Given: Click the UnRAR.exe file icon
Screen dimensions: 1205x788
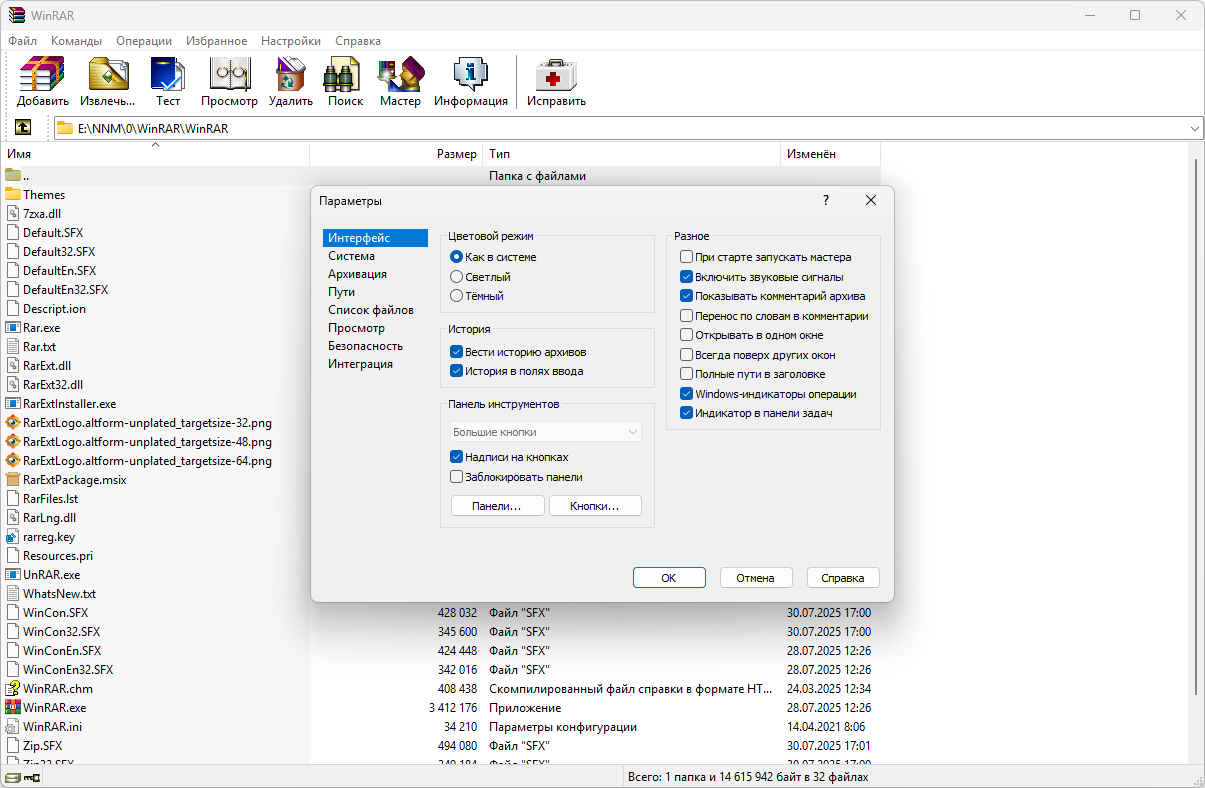Looking at the screenshot, I should click(13, 574).
